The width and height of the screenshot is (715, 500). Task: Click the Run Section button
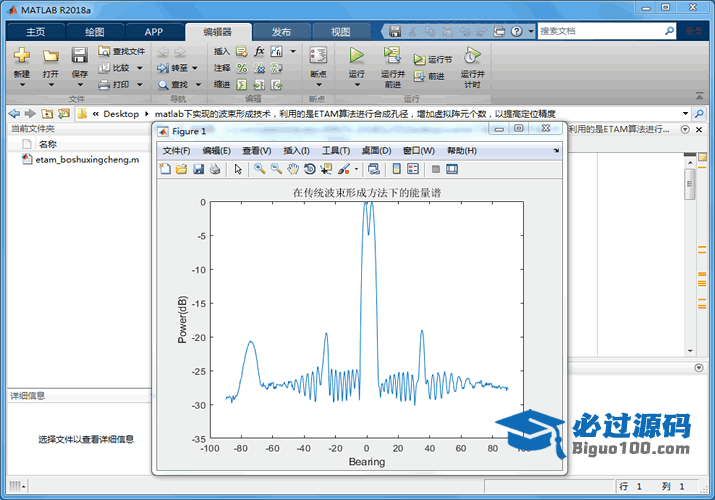(x=433, y=60)
